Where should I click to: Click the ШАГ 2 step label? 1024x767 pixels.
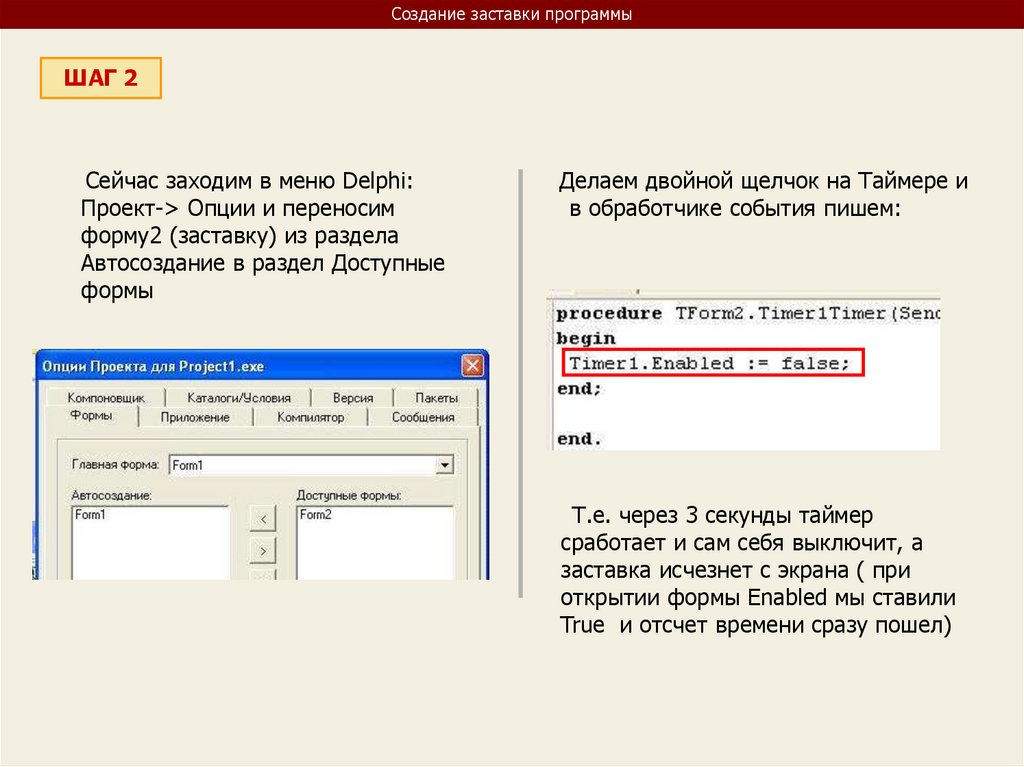tap(100, 79)
